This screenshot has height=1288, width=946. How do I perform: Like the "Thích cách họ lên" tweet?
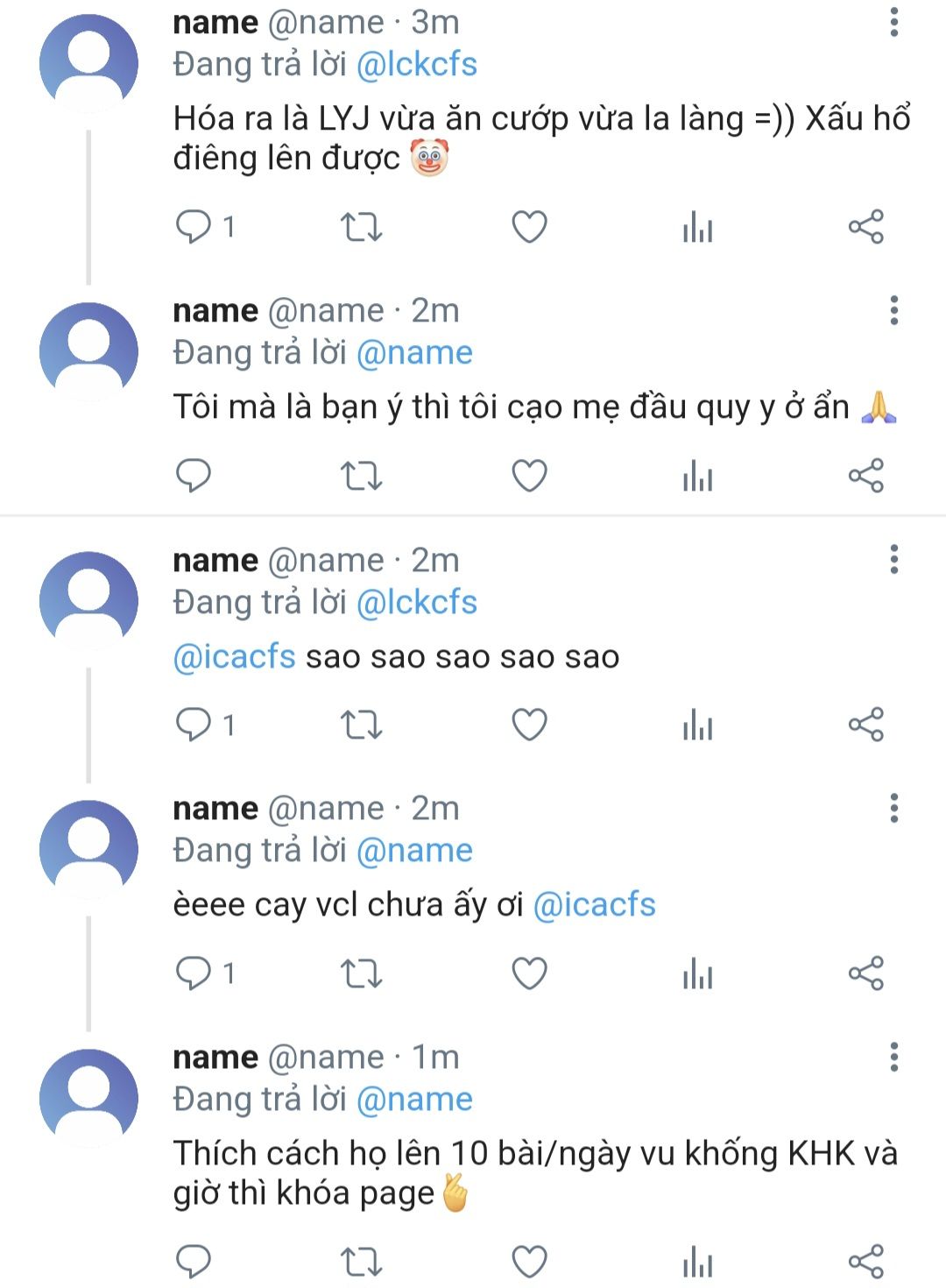[529, 1262]
